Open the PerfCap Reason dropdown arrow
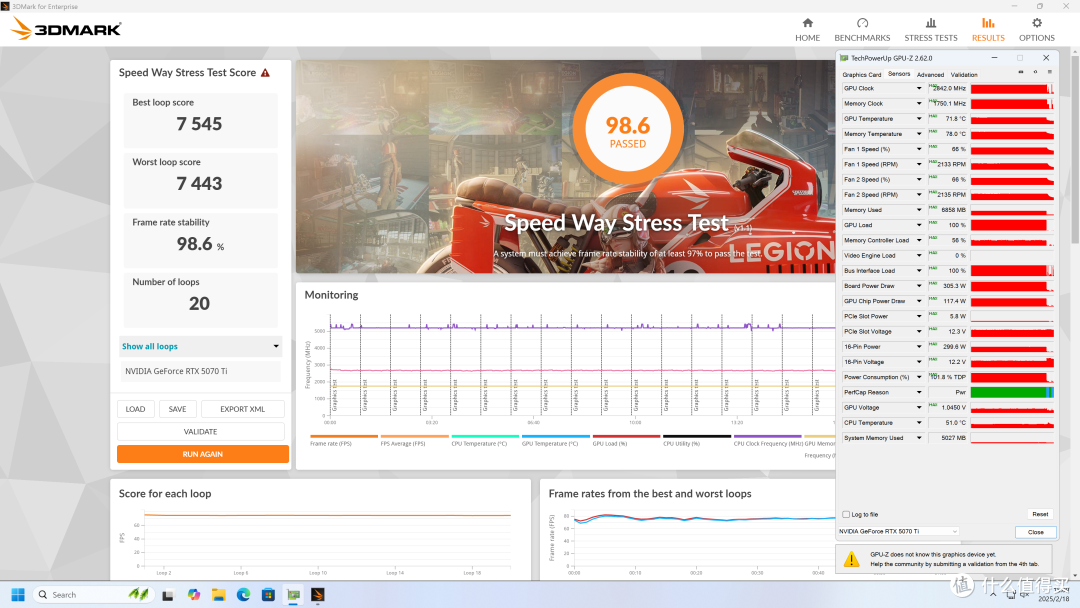Image resolution: width=1080 pixels, height=608 pixels. coord(918,392)
